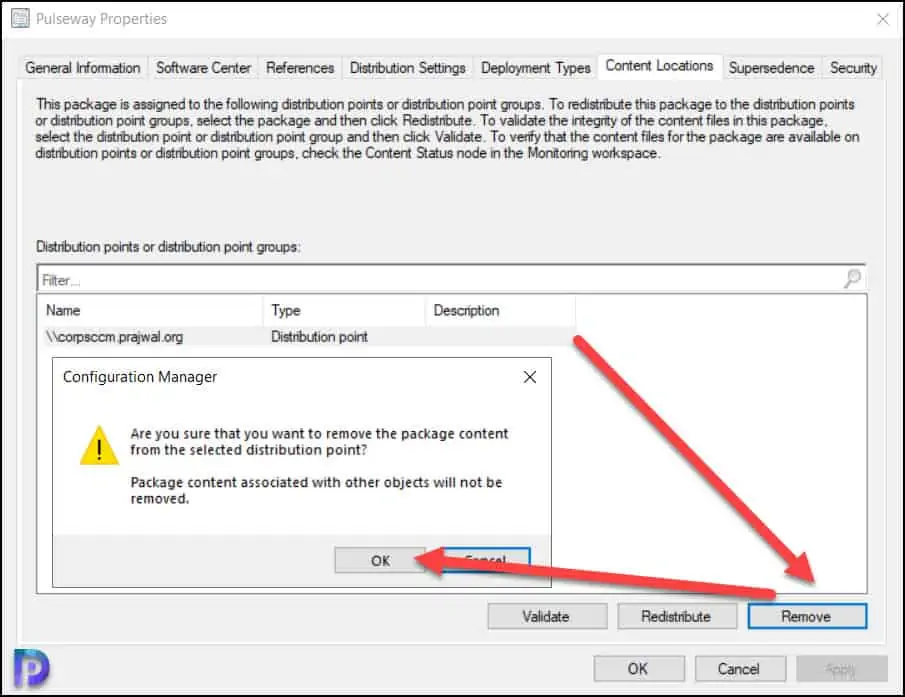905x697 pixels.
Task: Close the Pulseway Properties window
Action: 883,19
